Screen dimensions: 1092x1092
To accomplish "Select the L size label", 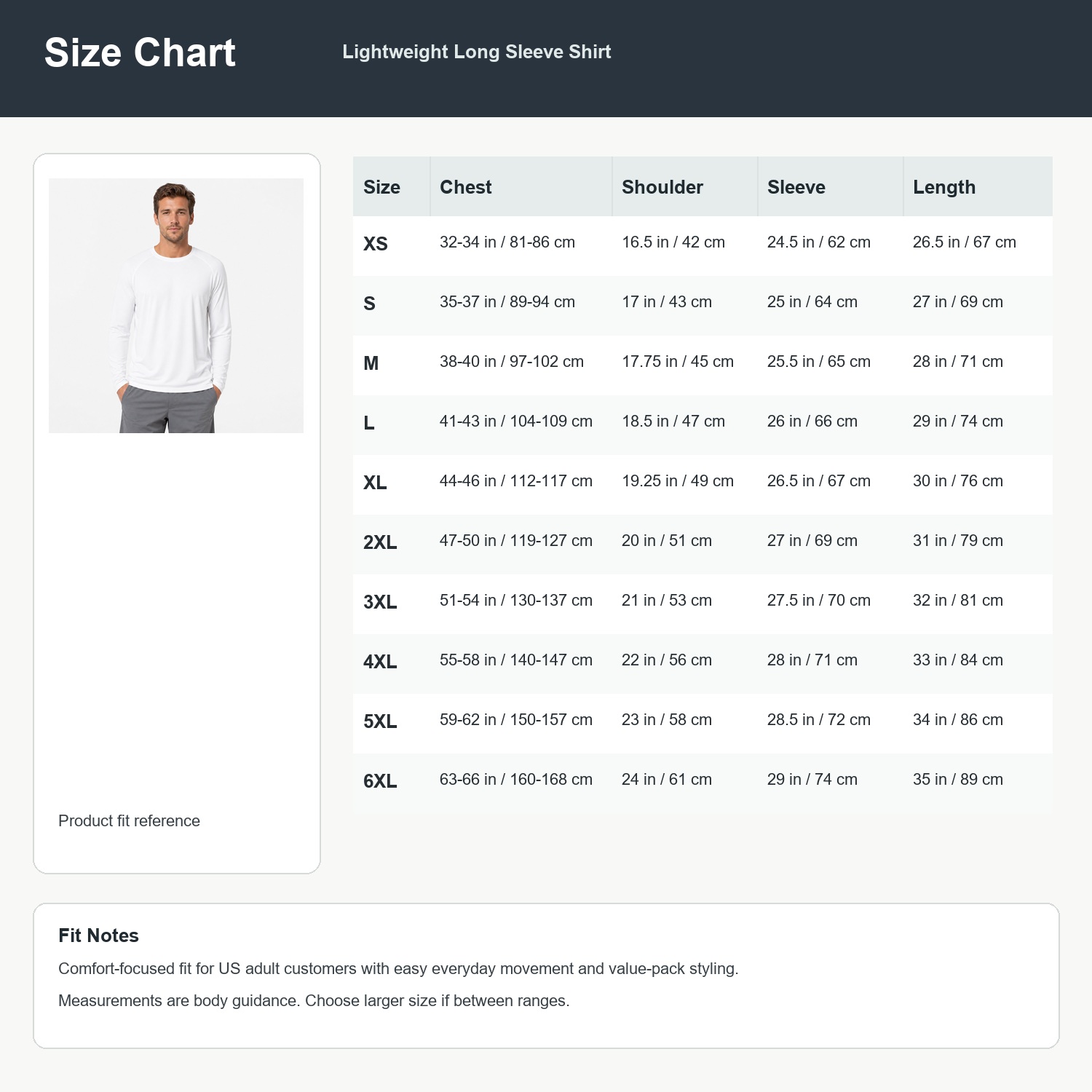I will click(369, 423).
